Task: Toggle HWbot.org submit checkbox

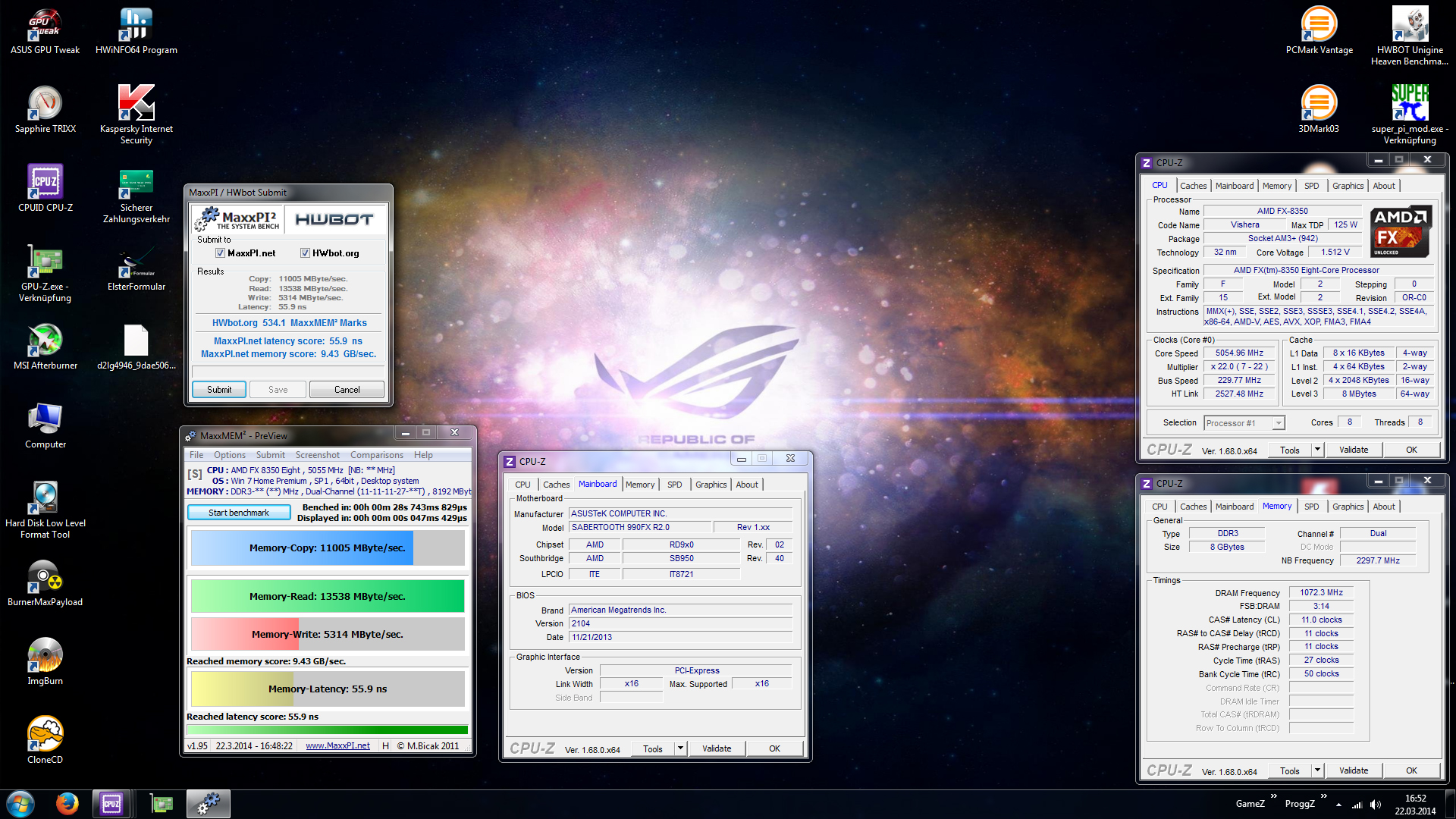Action: point(305,253)
